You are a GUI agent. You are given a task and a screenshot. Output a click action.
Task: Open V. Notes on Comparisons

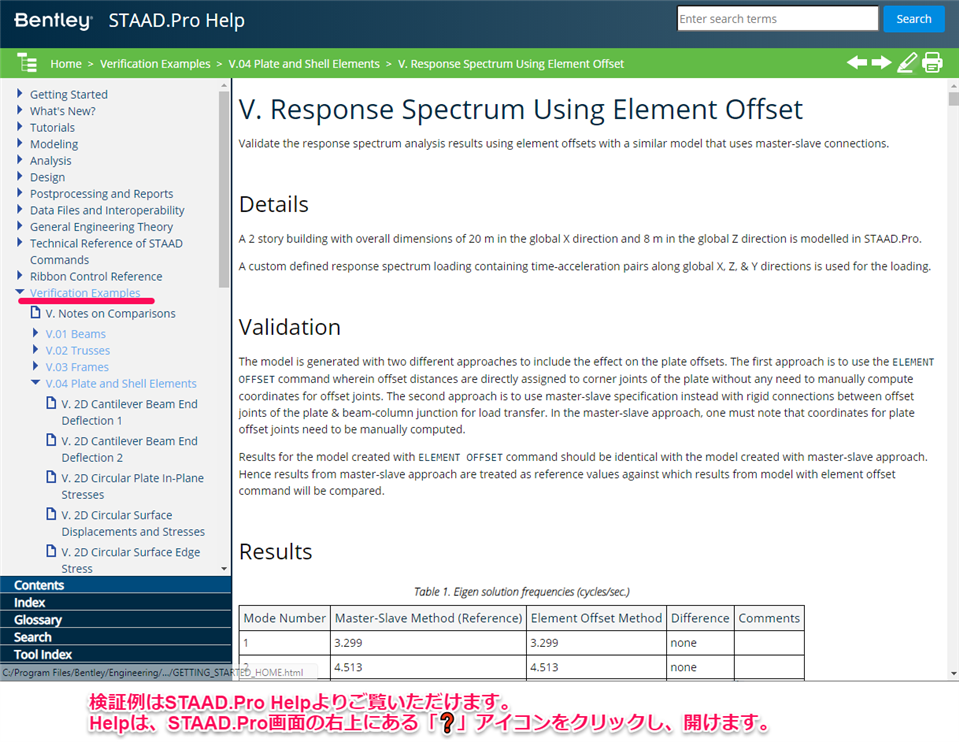(x=110, y=313)
